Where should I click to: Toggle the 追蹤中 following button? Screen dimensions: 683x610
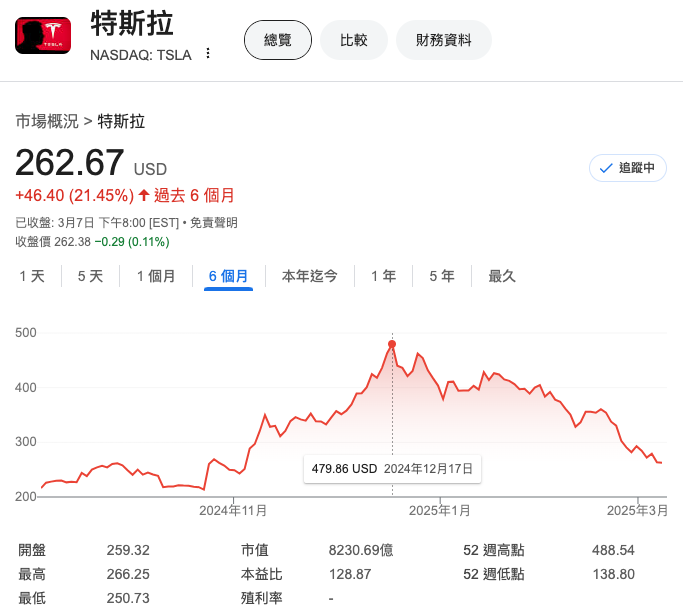(628, 168)
